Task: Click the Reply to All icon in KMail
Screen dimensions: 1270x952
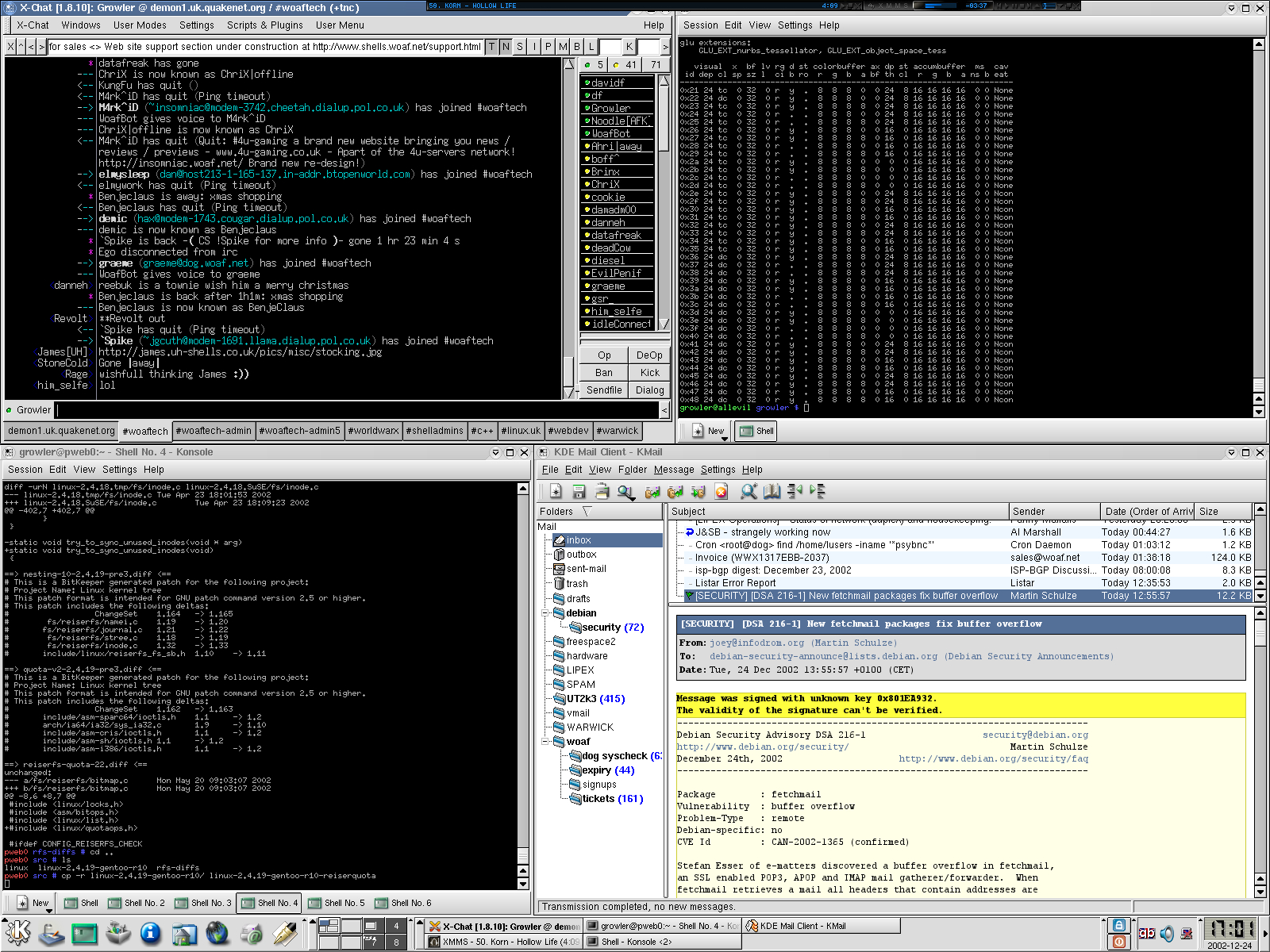Action: (x=676, y=492)
